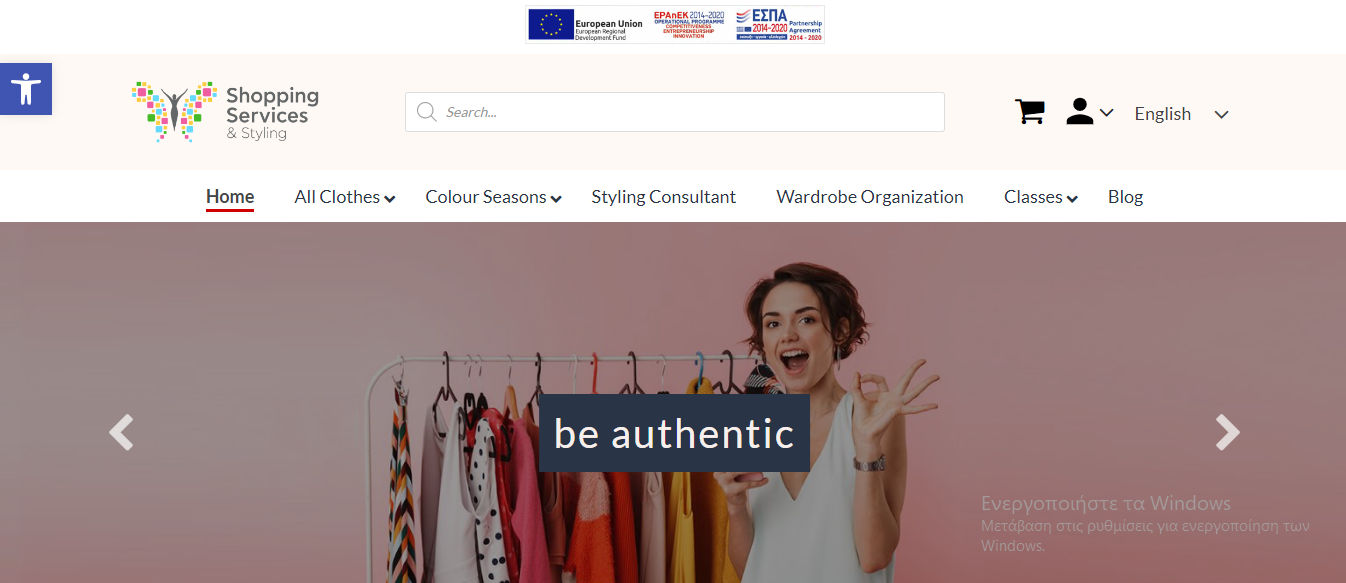Open the Styling Consultant page
1346x583 pixels.
[x=664, y=197]
